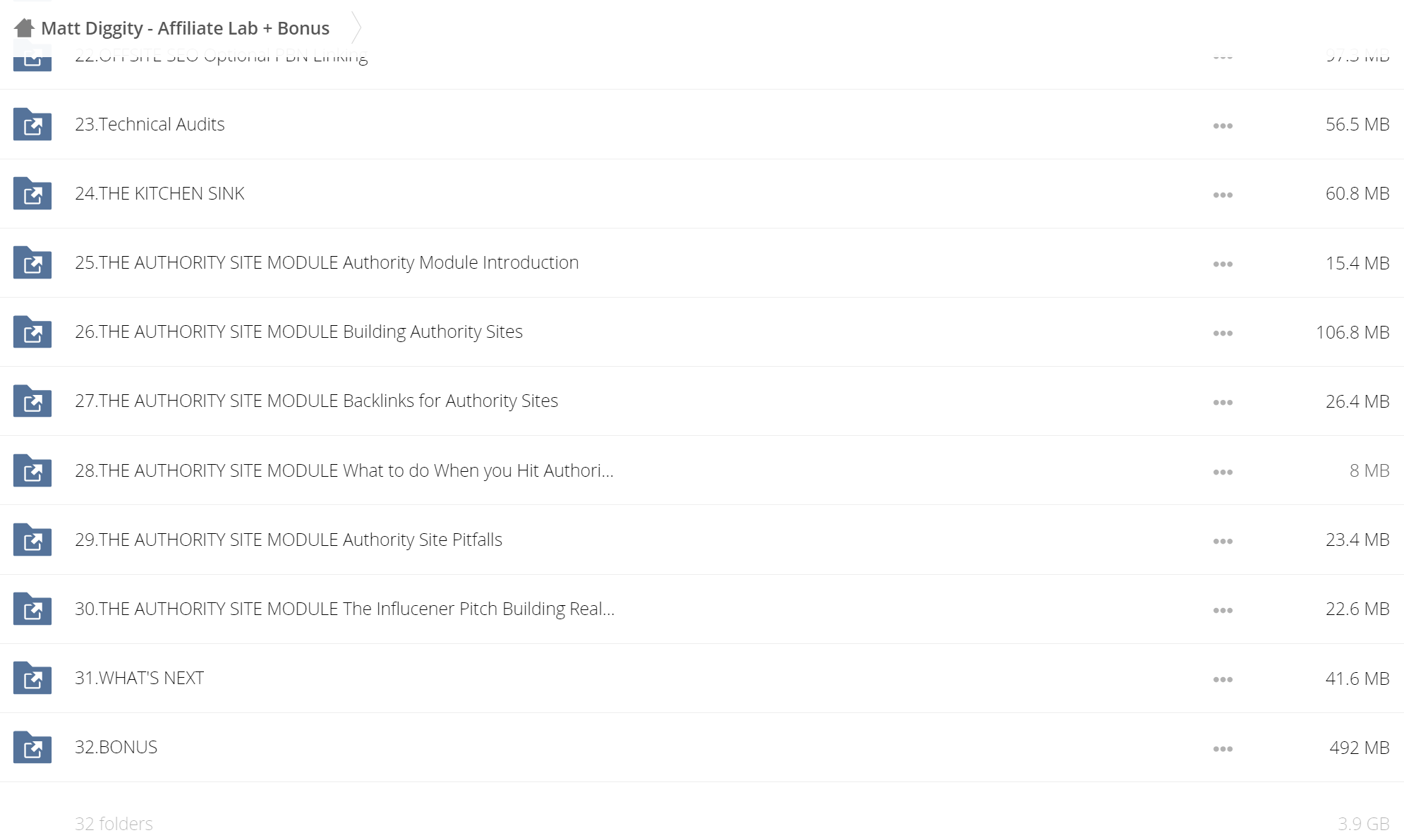Show more actions for 31.WHAT'S NEXT

[x=1223, y=679]
